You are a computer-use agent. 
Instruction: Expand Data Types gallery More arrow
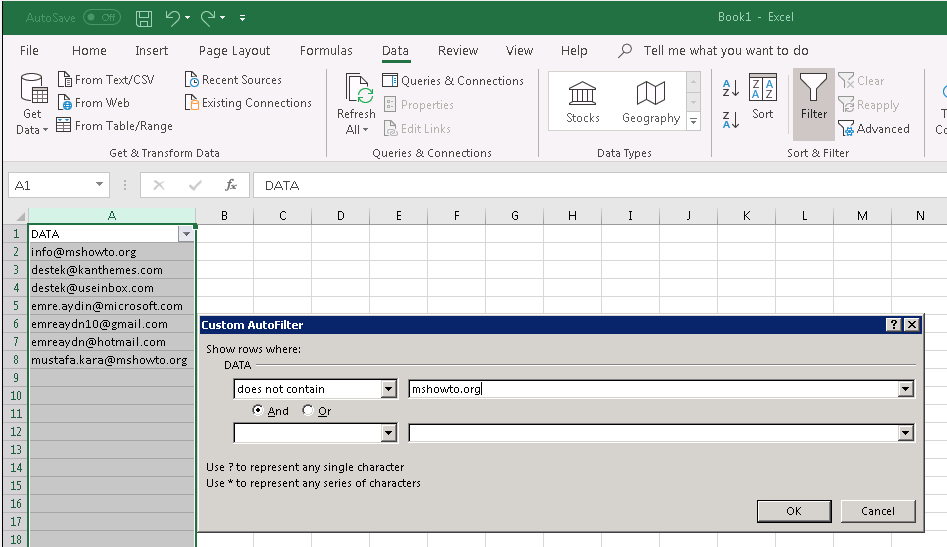click(694, 121)
